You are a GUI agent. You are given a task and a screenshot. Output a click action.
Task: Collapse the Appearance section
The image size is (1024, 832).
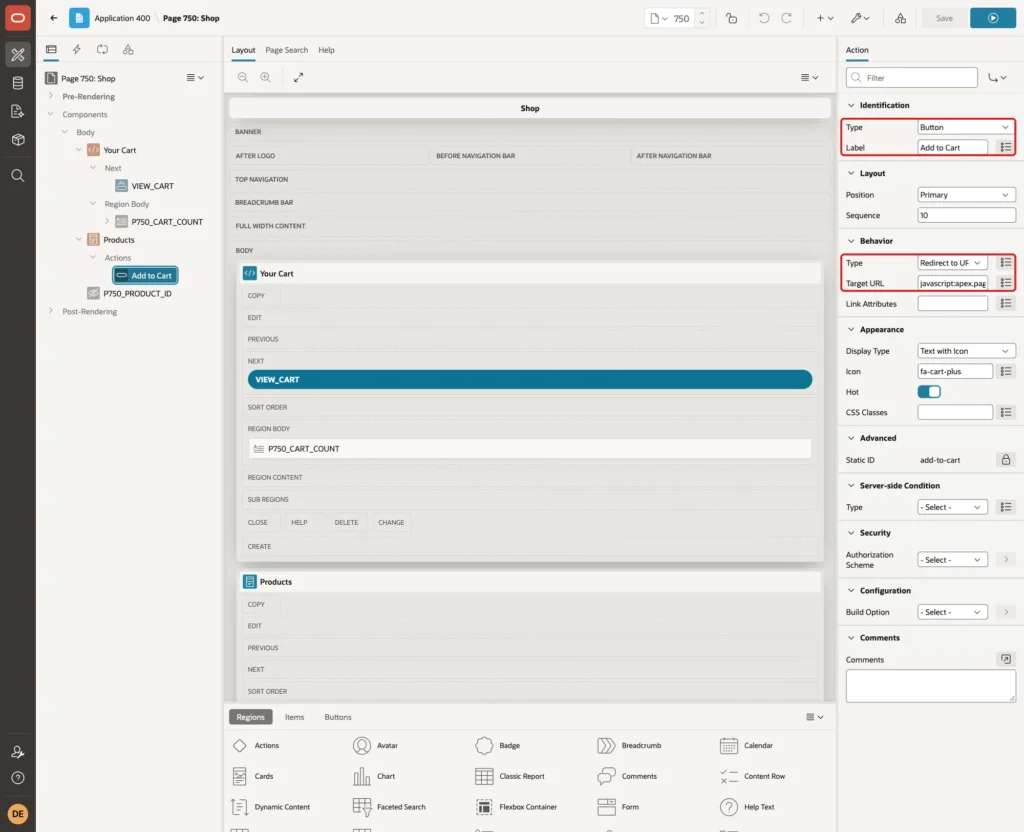(x=851, y=329)
